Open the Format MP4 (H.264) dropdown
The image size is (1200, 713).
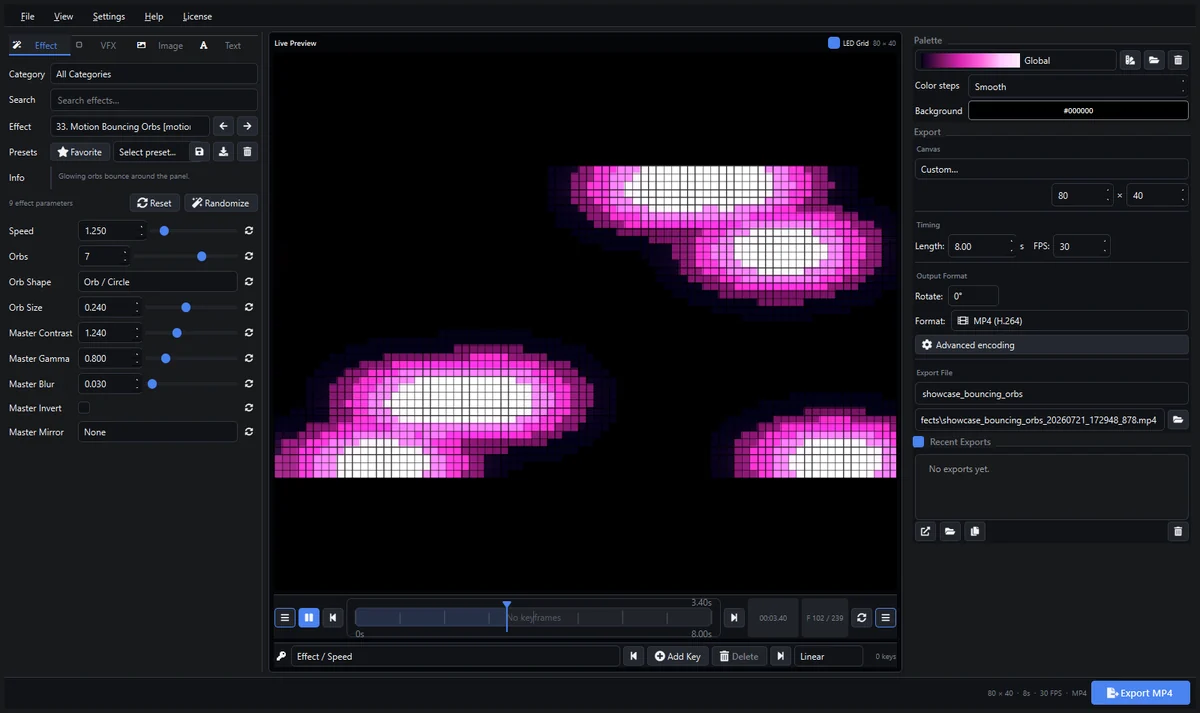pyautogui.click(x=1051, y=321)
